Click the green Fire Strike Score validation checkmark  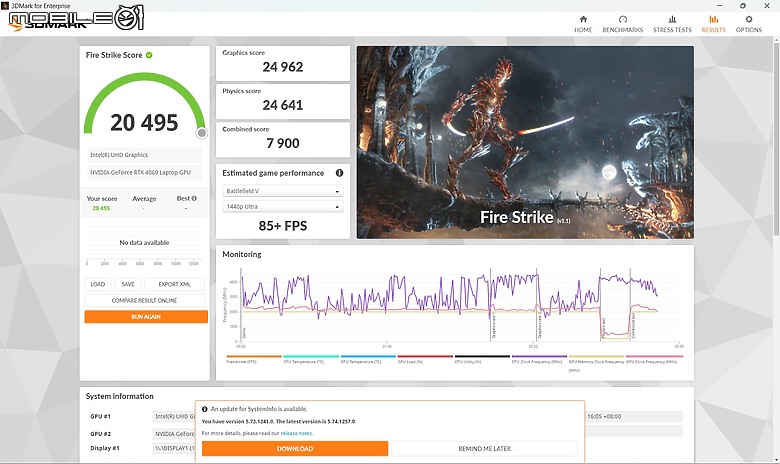point(149,55)
